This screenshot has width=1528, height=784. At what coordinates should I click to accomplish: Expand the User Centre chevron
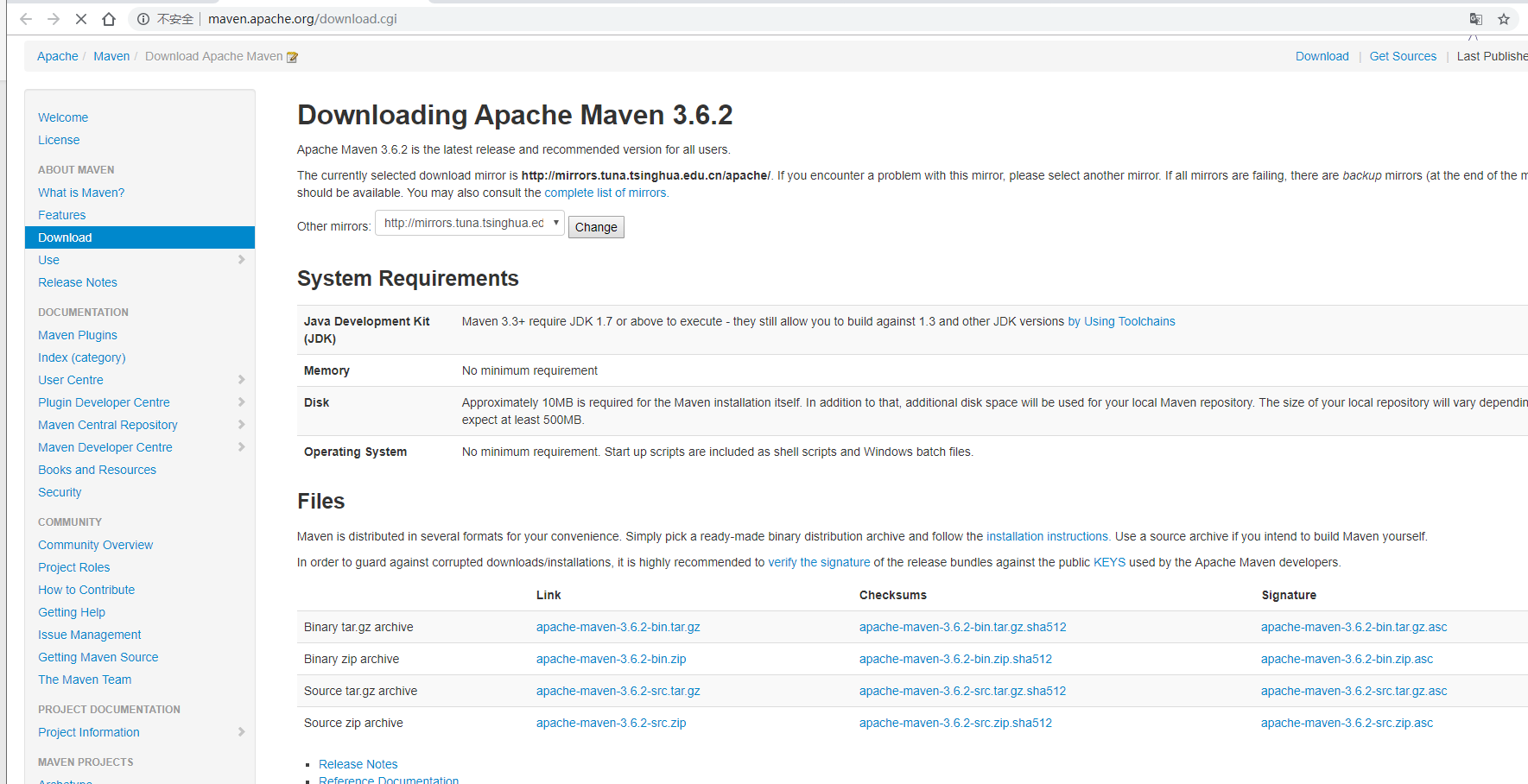241,380
